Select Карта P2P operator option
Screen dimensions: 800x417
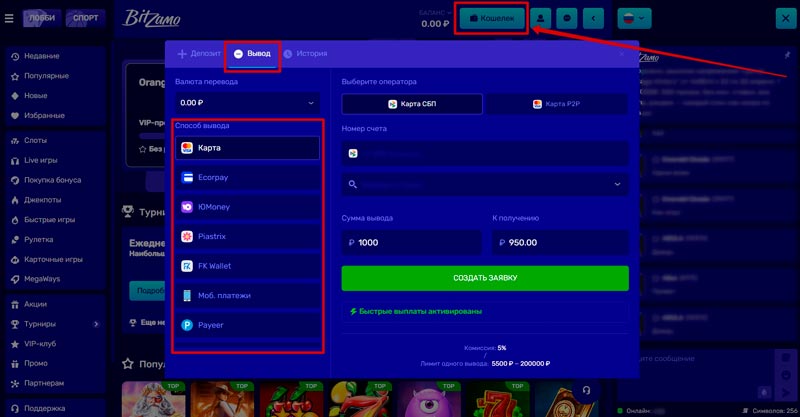pyautogui.click(x=558, y=104)
